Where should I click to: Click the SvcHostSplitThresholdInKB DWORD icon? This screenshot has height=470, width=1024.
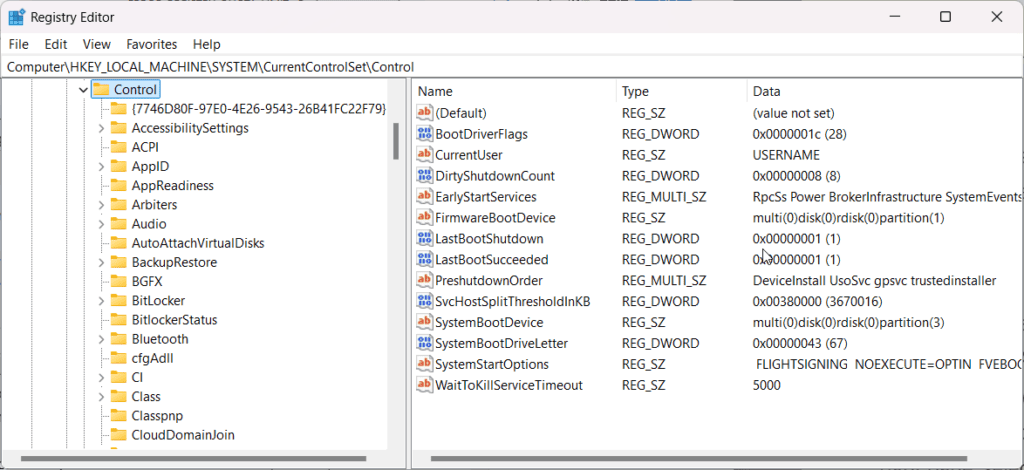click(x=424, y=301)
